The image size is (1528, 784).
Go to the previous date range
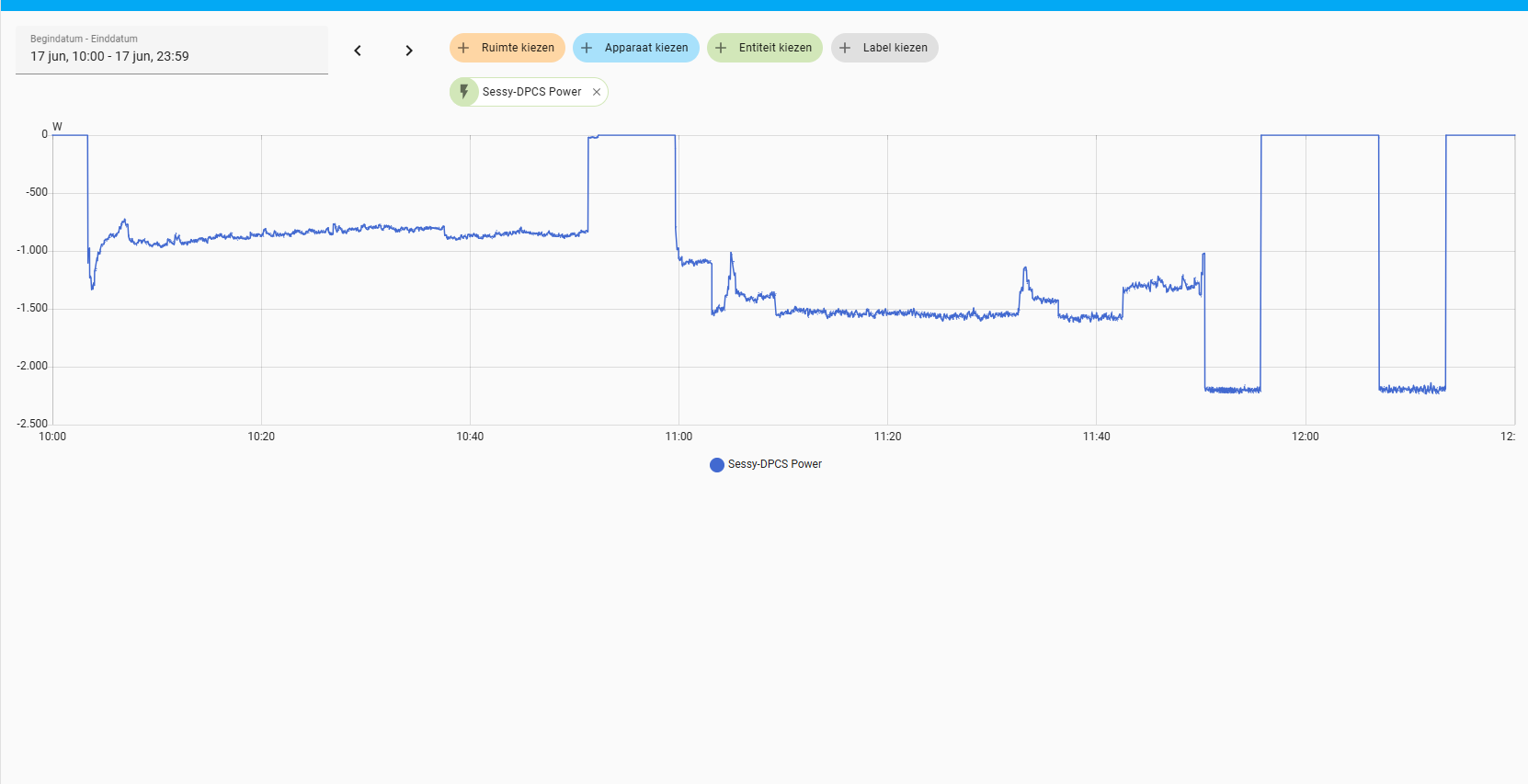point(358,51)
